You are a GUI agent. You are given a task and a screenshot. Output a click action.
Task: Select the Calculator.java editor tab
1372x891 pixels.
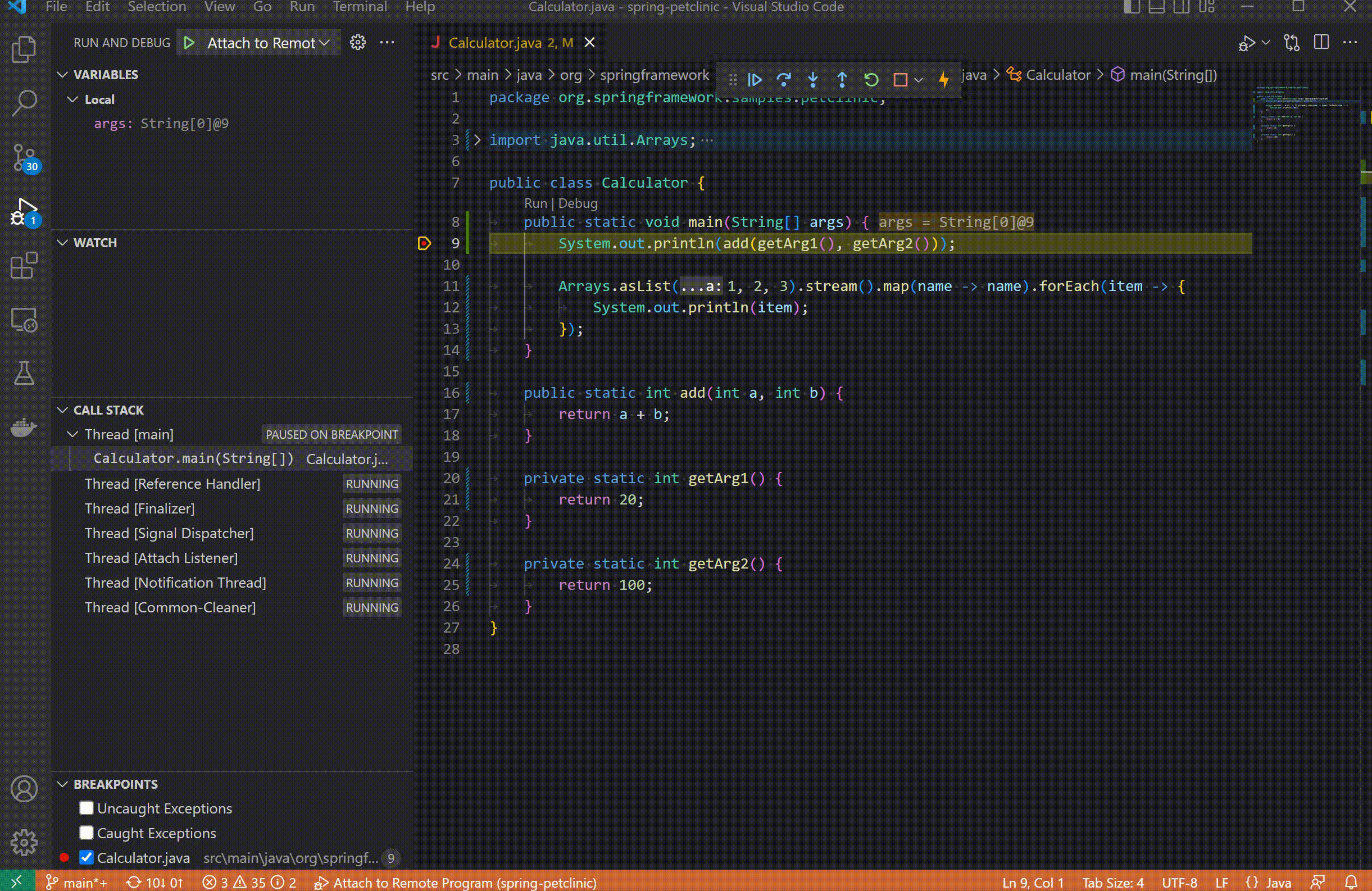click(494, 43)
